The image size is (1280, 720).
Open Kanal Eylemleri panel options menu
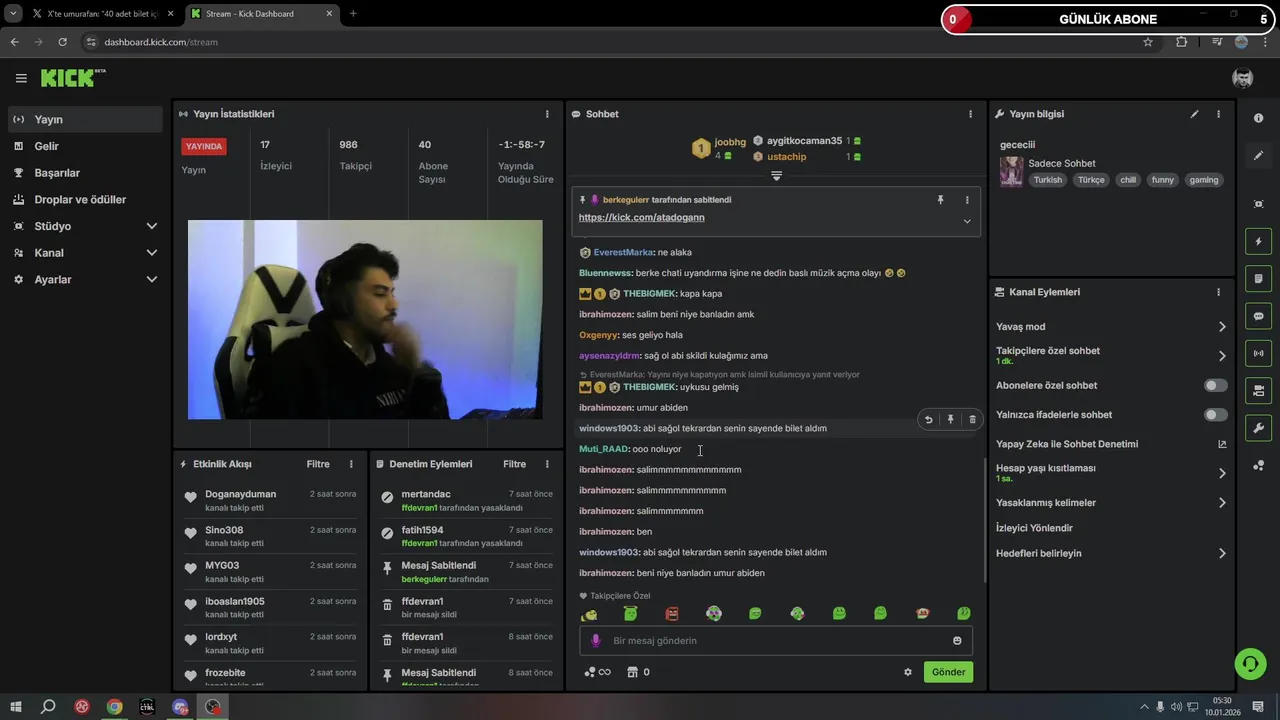(1218, 292)
